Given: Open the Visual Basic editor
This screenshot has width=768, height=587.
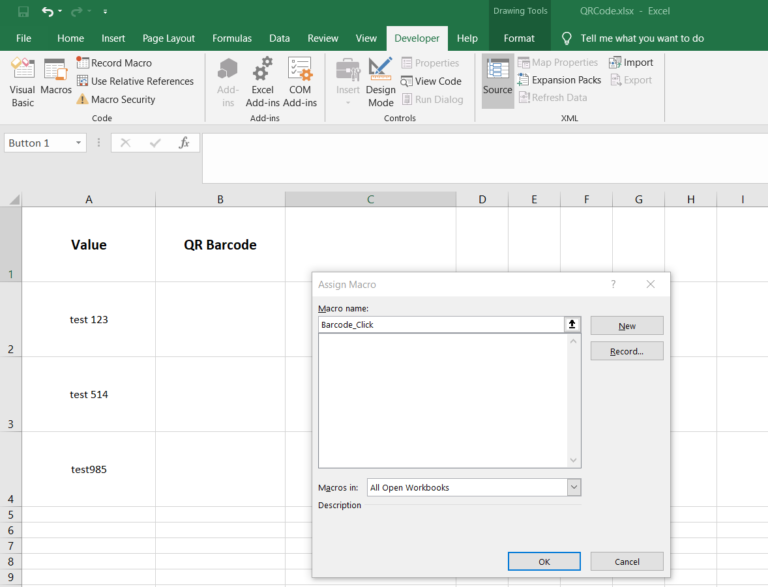Looking at the screenshot, I should [22, 82].
